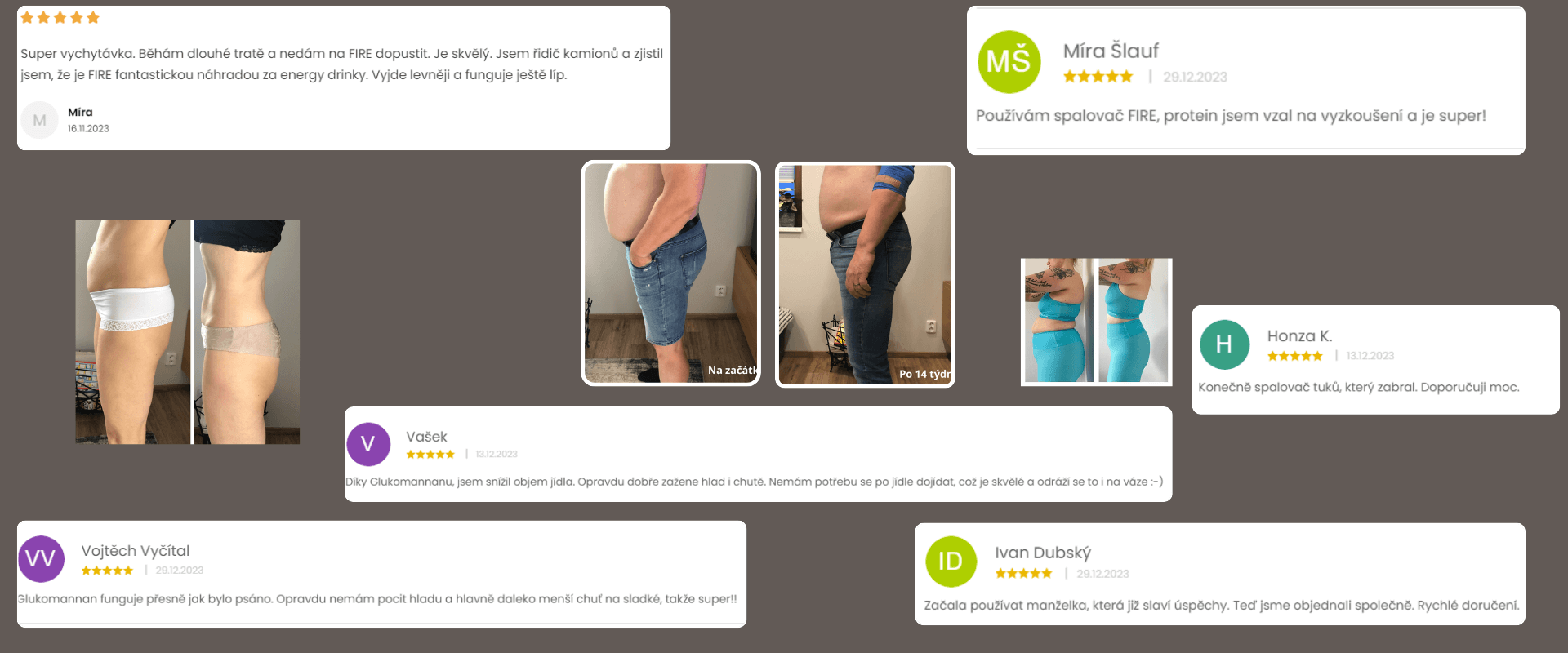Click the purple V avatar for Vašek

[x=368, y=444]
